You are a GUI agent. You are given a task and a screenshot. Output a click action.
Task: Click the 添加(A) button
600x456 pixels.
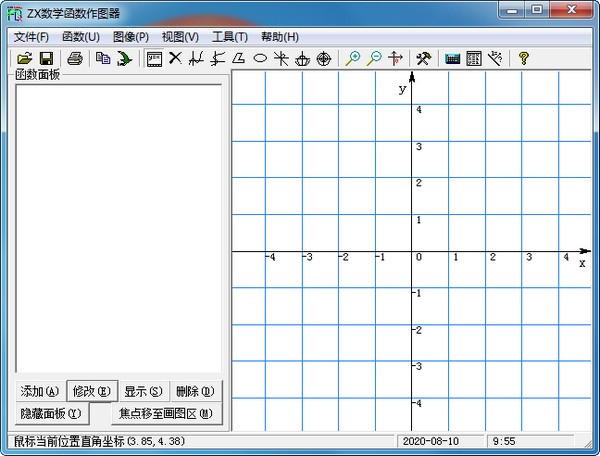coord(40,391)
